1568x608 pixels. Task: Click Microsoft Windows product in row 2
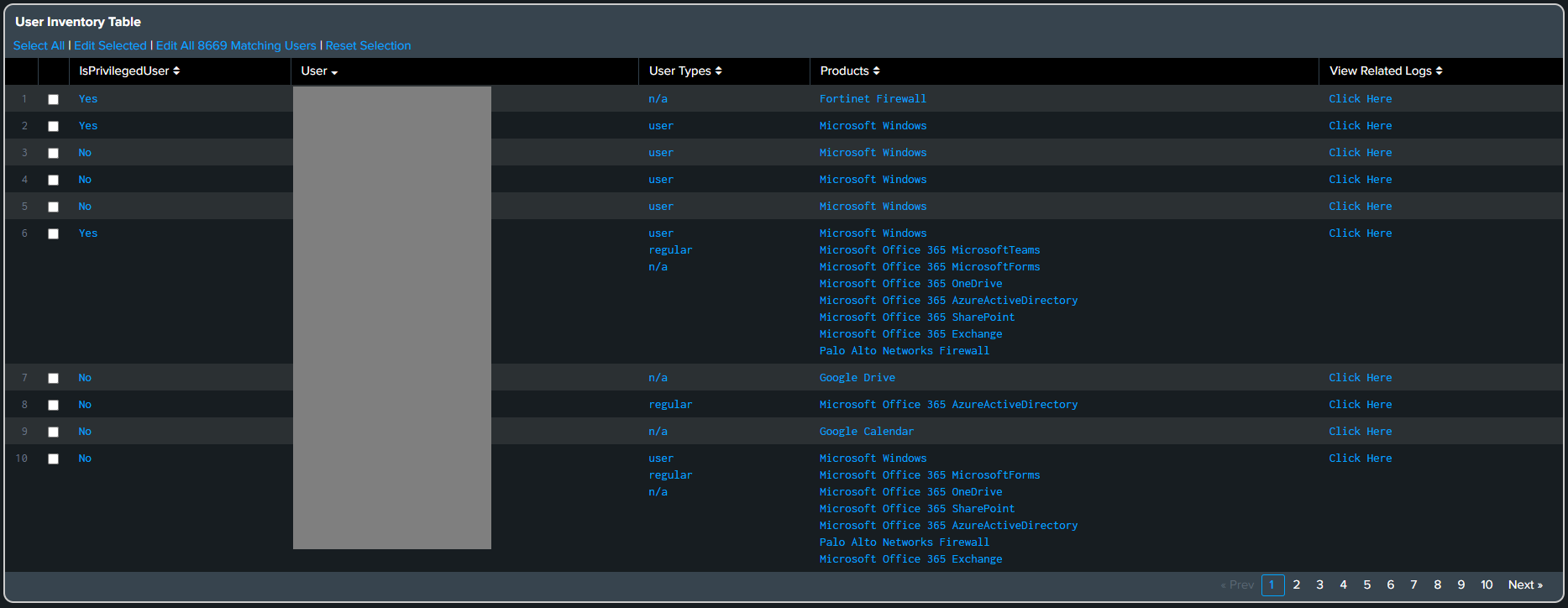(x=873, y=126)
